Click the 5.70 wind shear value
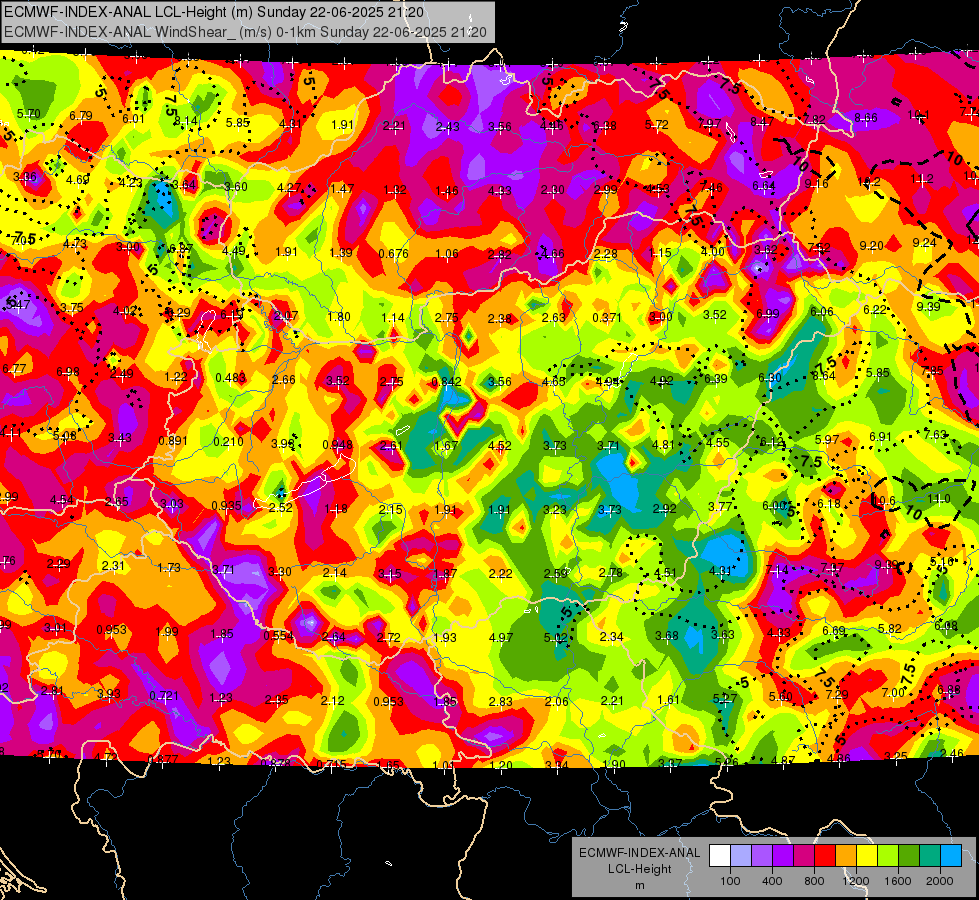Image resolution: width=979 pixels, height=900 pixels. [x=29, y=114]
